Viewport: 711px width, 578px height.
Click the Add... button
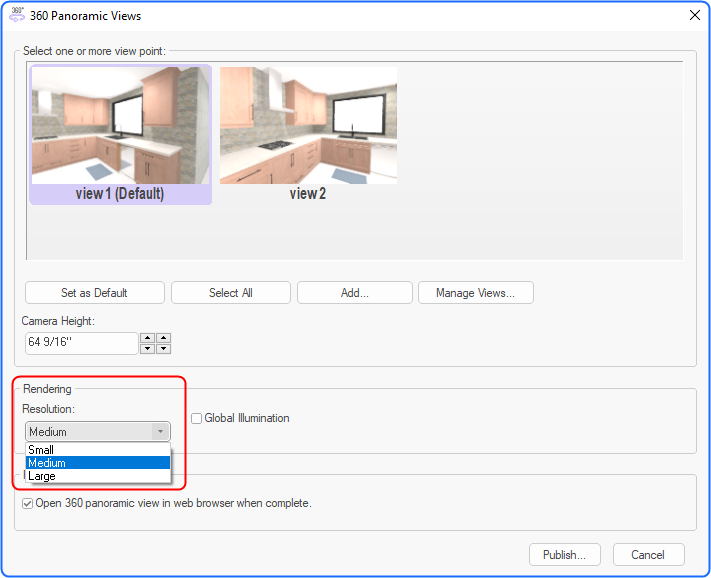click(x=355, y=293)
